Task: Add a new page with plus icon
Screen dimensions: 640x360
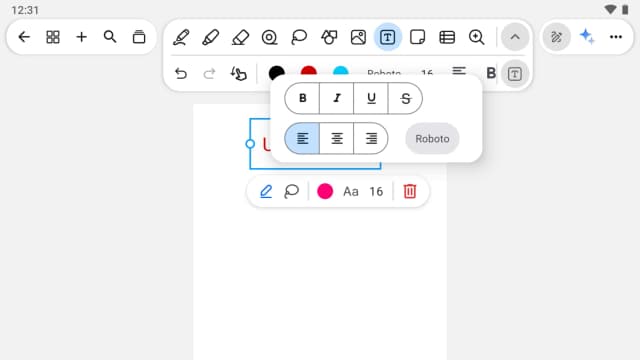Action: point(82,37)
